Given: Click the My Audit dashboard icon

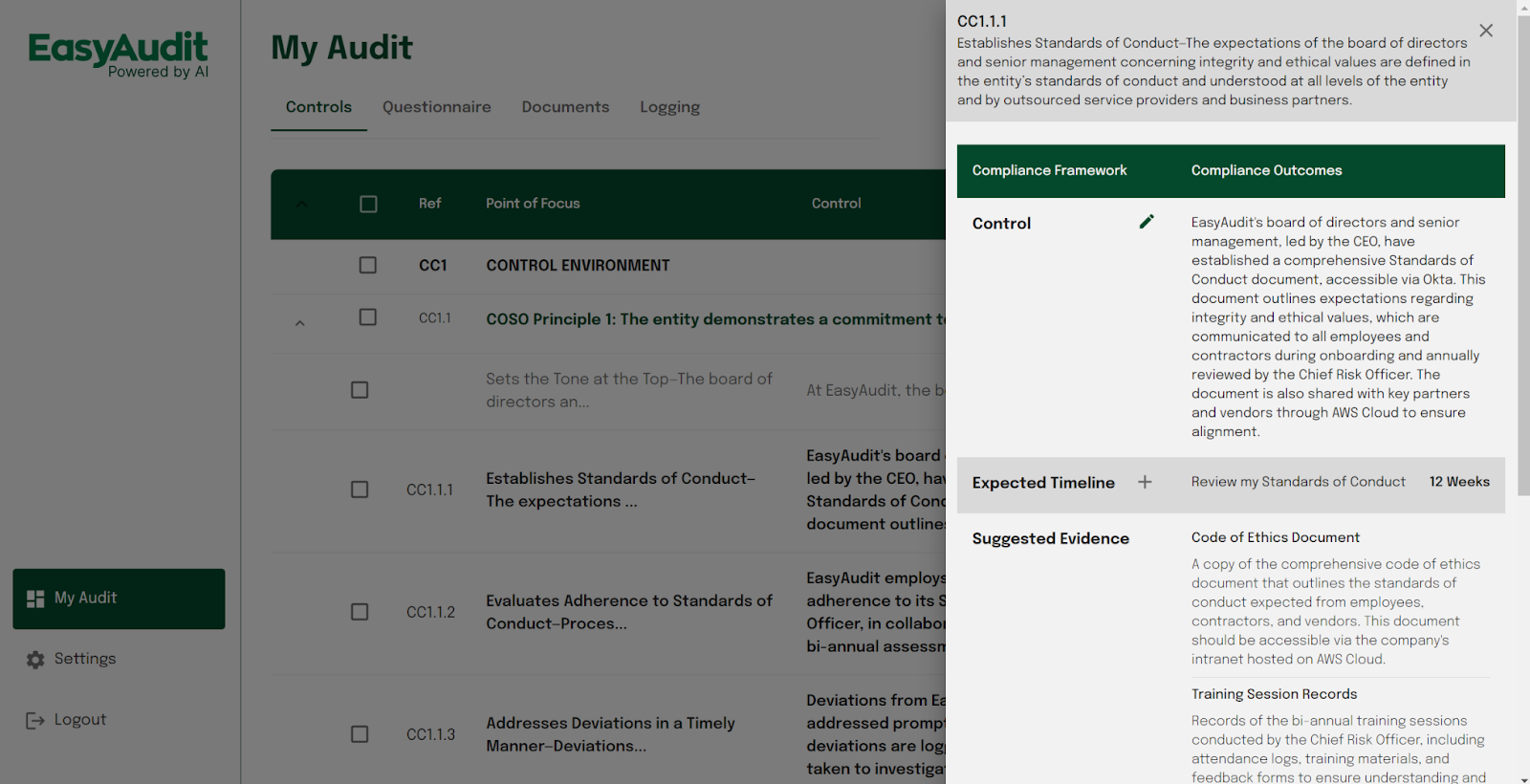Looking at the screenshot, I should pos(35,599).
